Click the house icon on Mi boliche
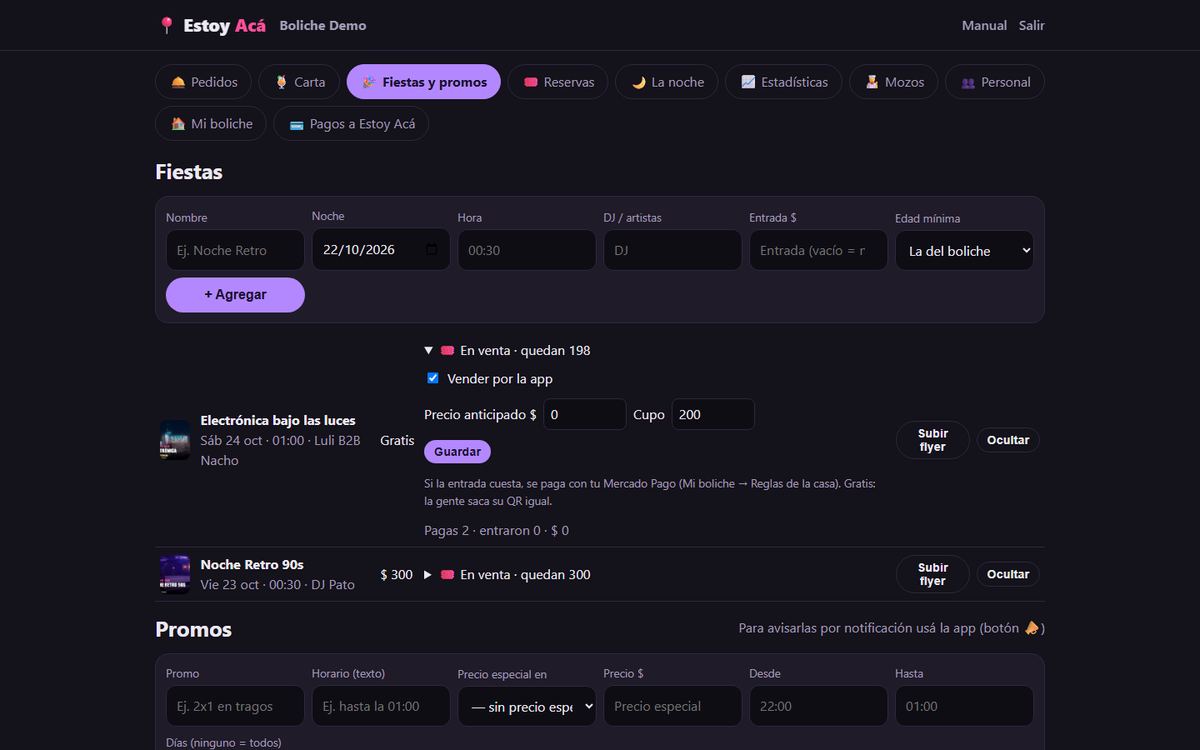Screen dimensions: 1200x750 coord(178,124)
